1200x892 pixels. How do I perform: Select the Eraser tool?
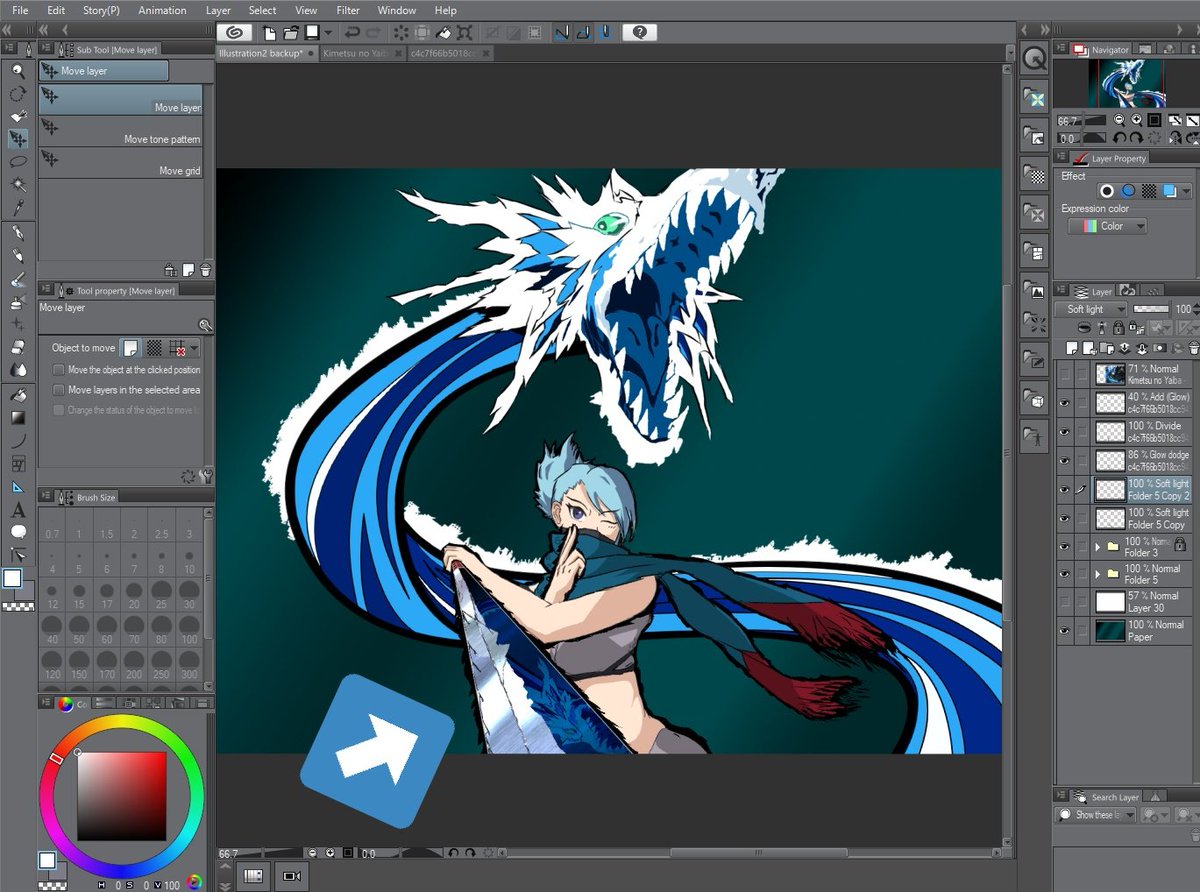pos(17,347)
